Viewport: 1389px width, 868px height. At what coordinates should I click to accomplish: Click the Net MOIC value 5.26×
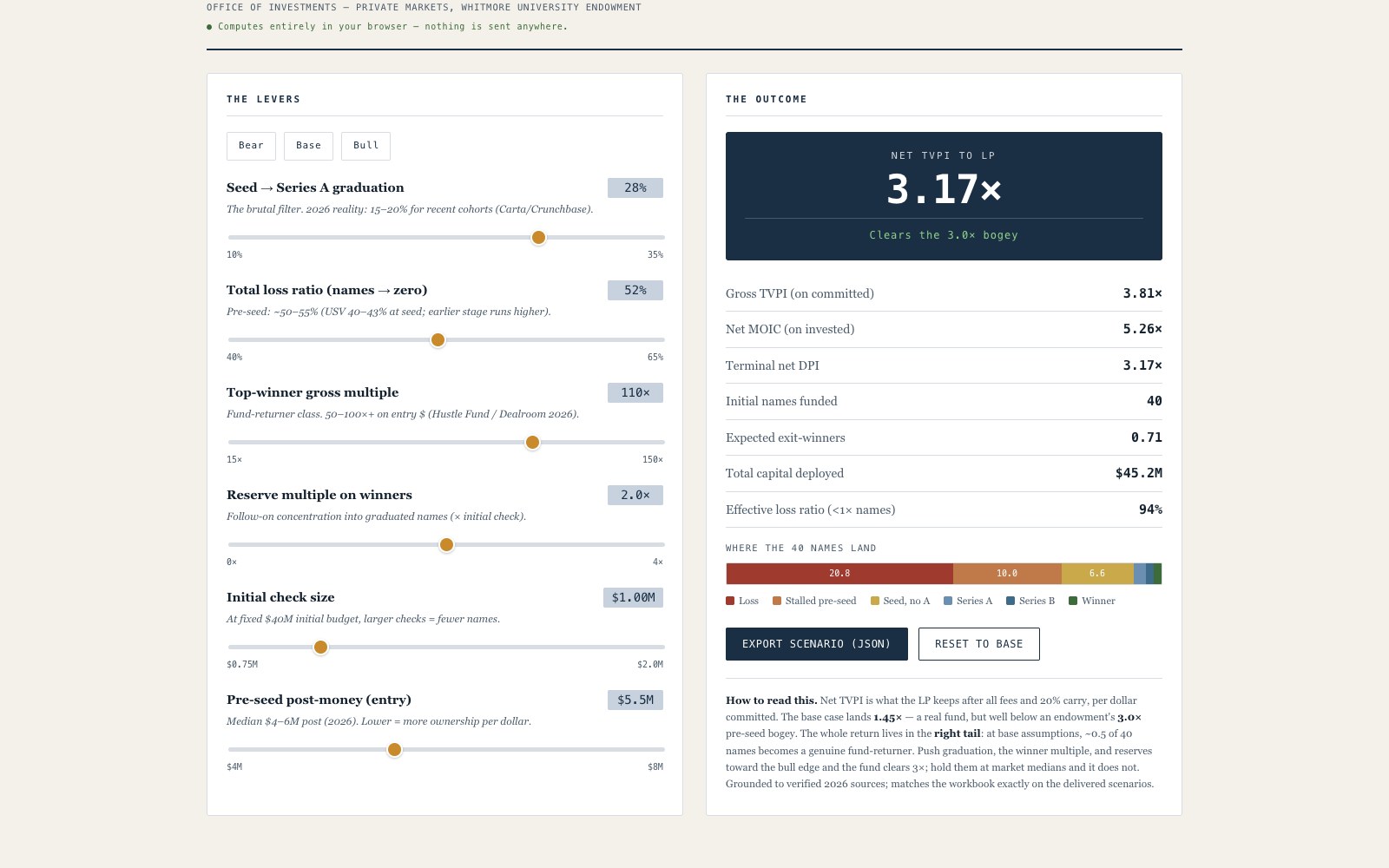[1142, 329]
